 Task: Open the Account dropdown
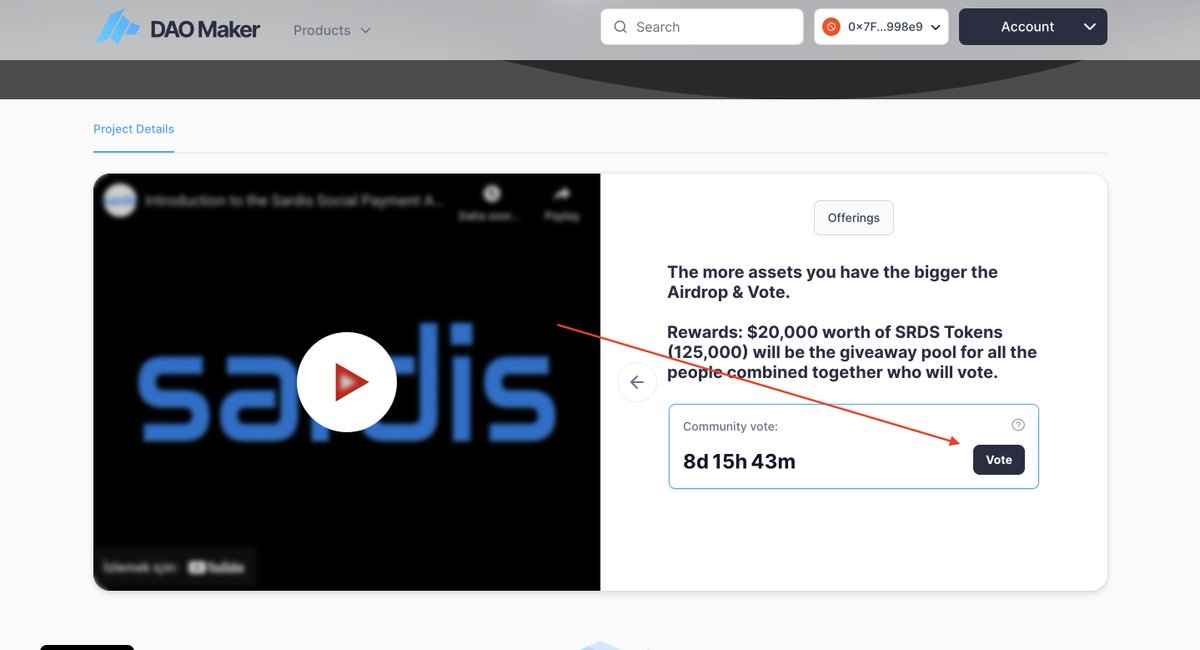click(1033, 27)
